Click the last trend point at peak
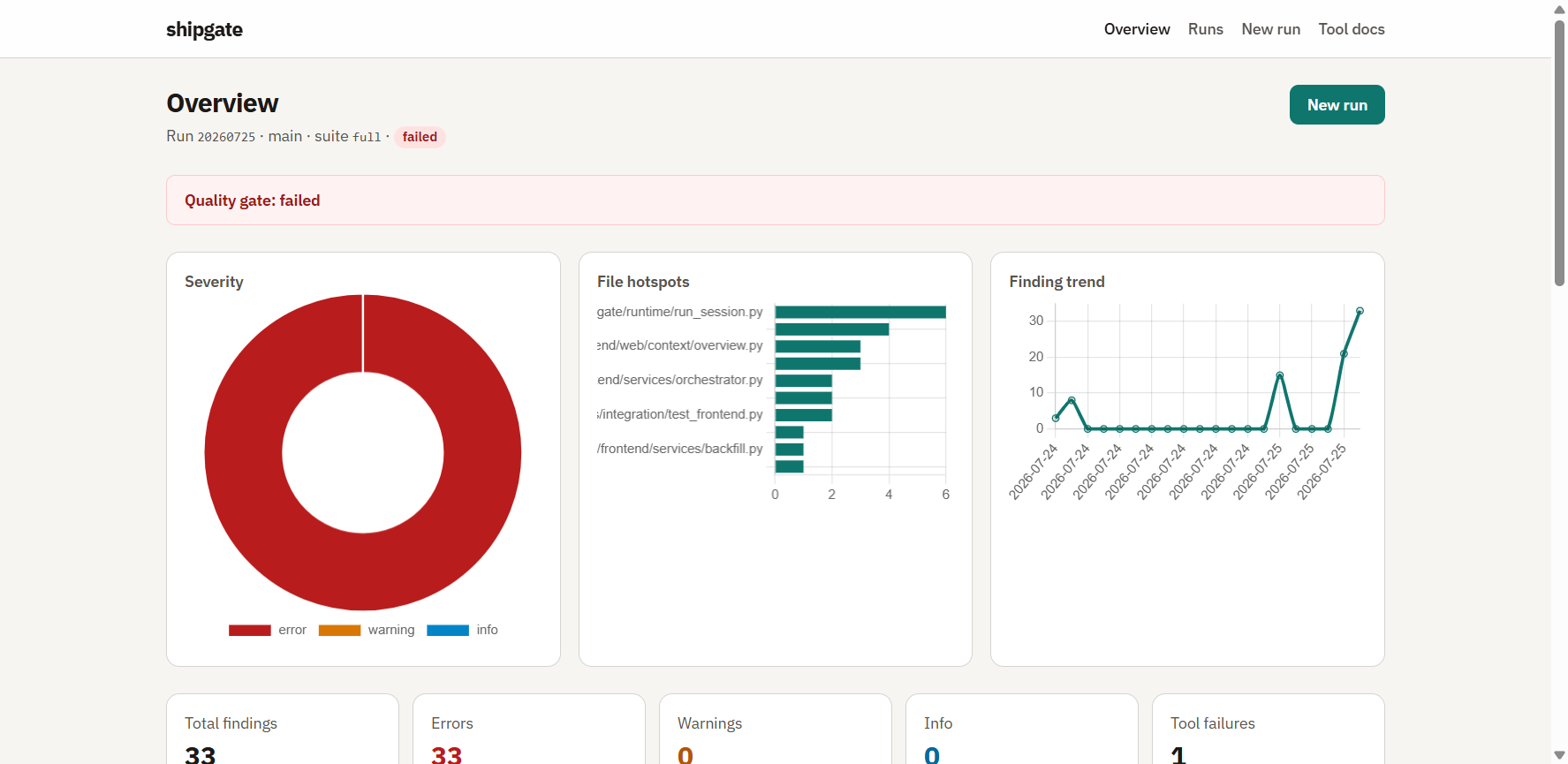The width and height of the screenshot is (1568, 764). [x=1360, y=311]
